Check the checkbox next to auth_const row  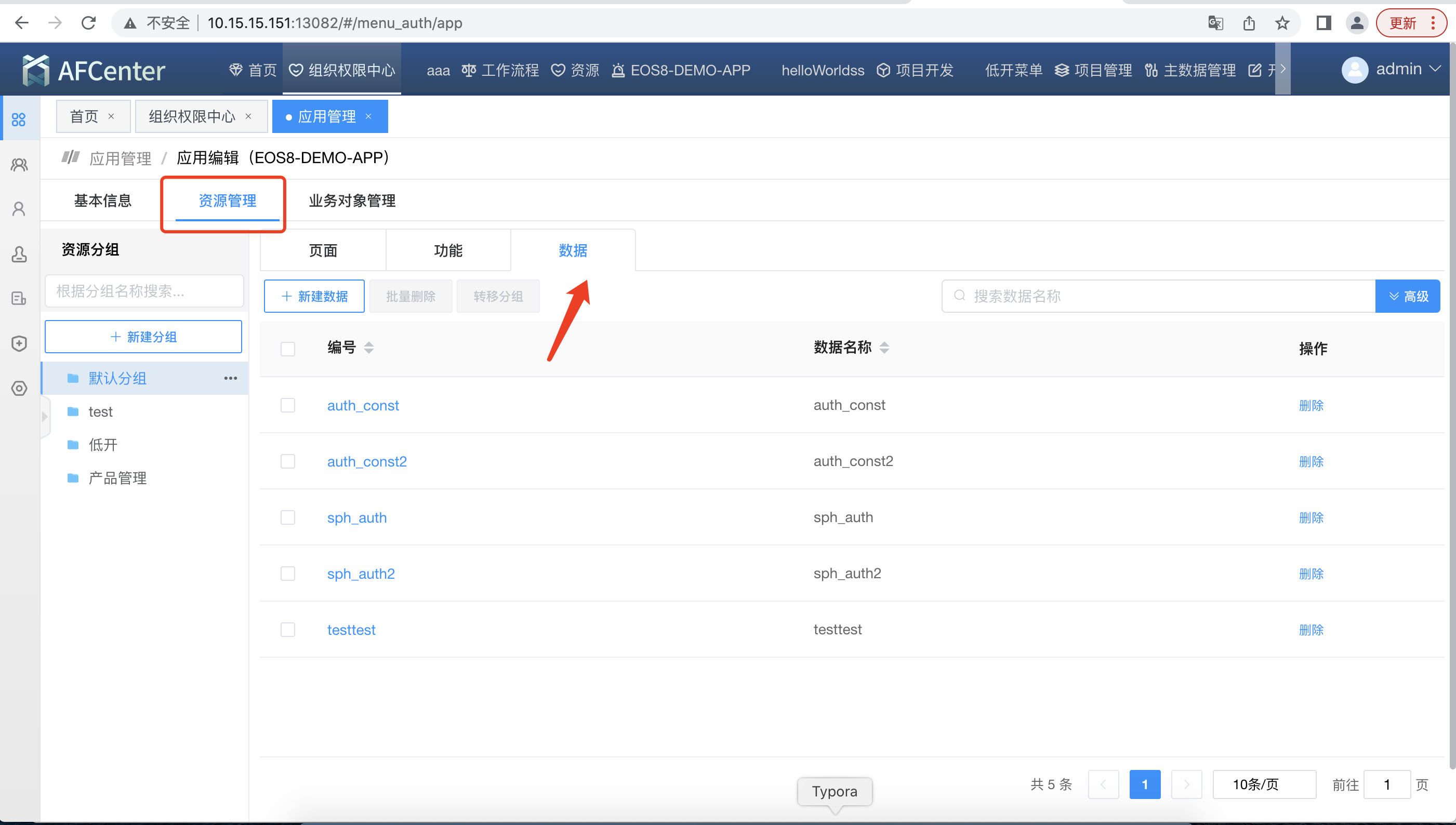click(288, 405)
